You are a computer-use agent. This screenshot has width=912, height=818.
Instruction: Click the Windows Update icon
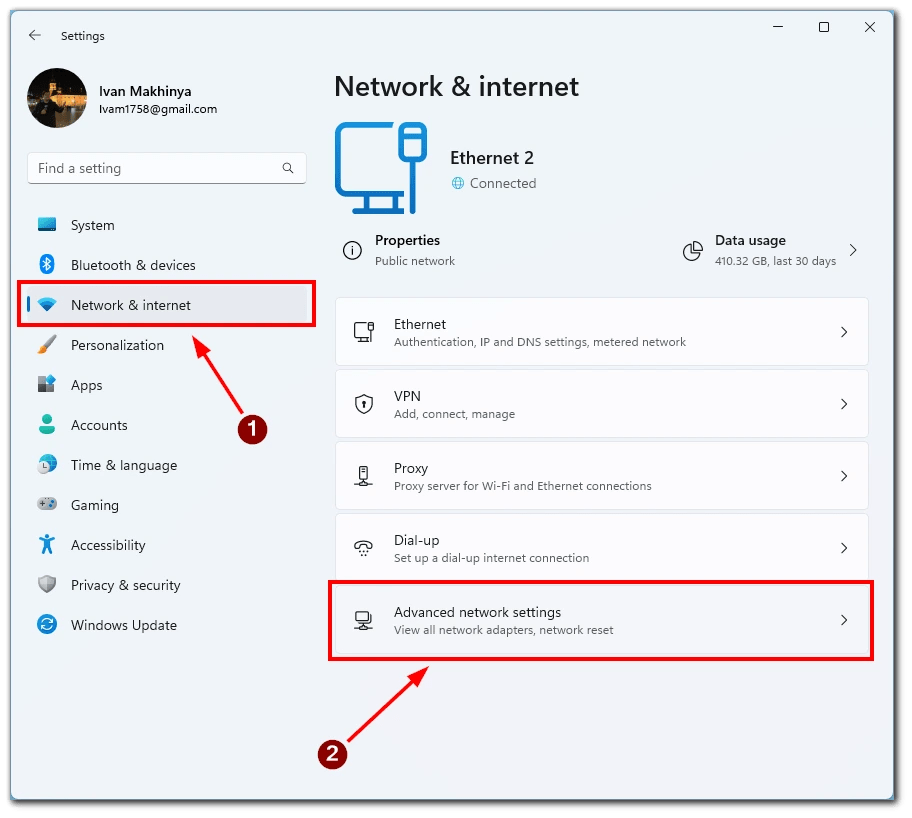tap(47, 624)
